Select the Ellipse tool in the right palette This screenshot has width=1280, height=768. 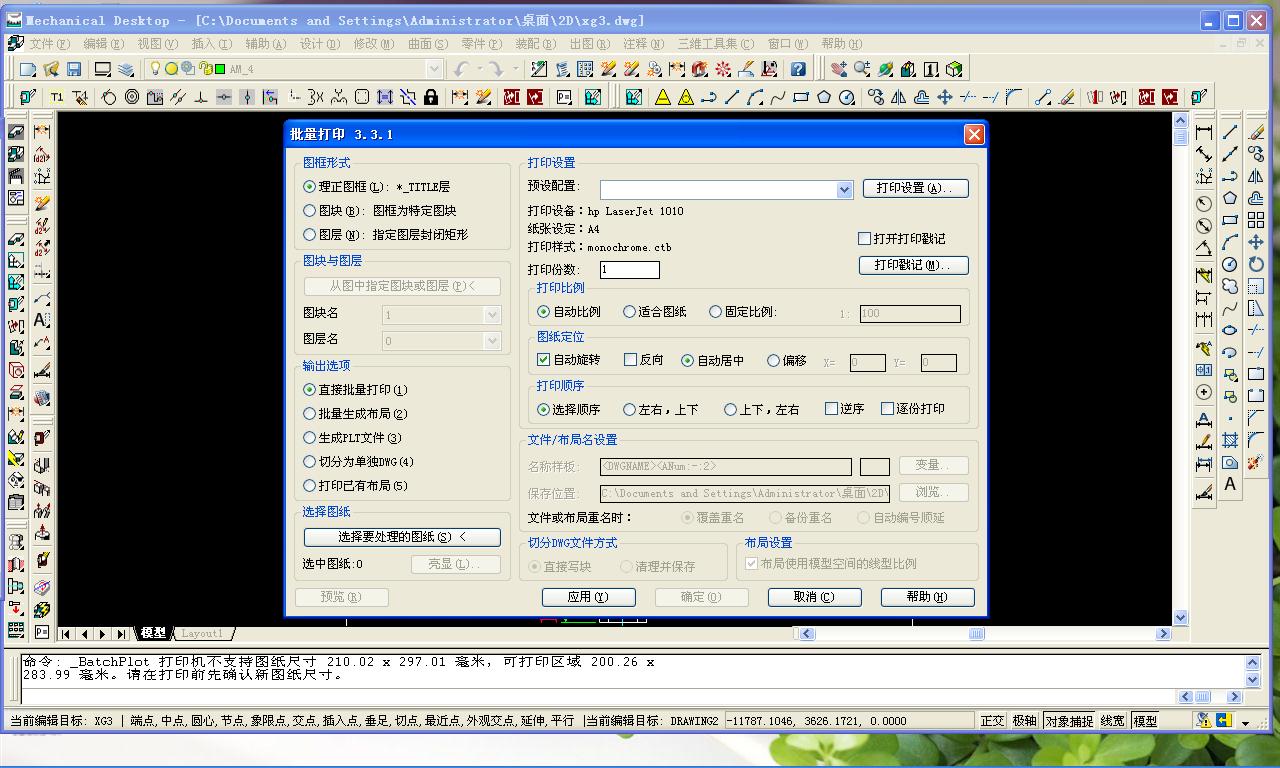point(1230,330)
